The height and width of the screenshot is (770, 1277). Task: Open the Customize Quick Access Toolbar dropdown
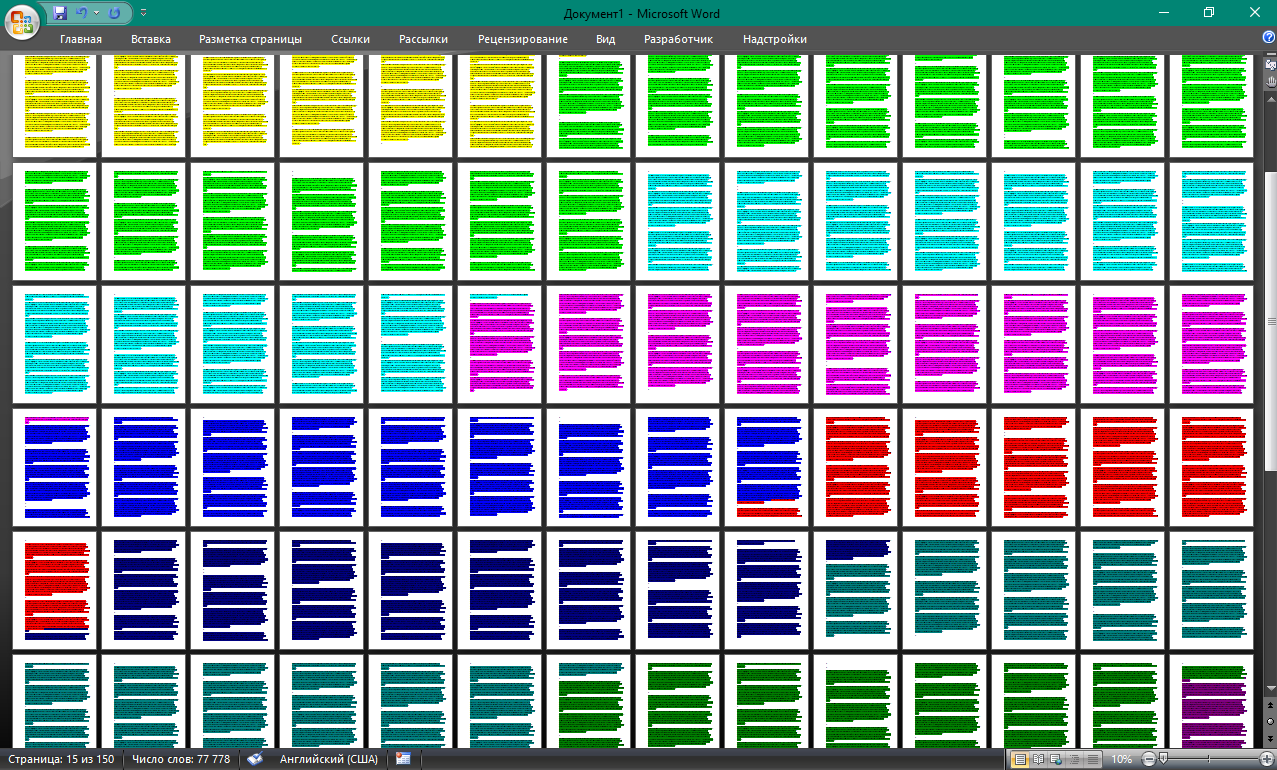(x=143, y=13)
